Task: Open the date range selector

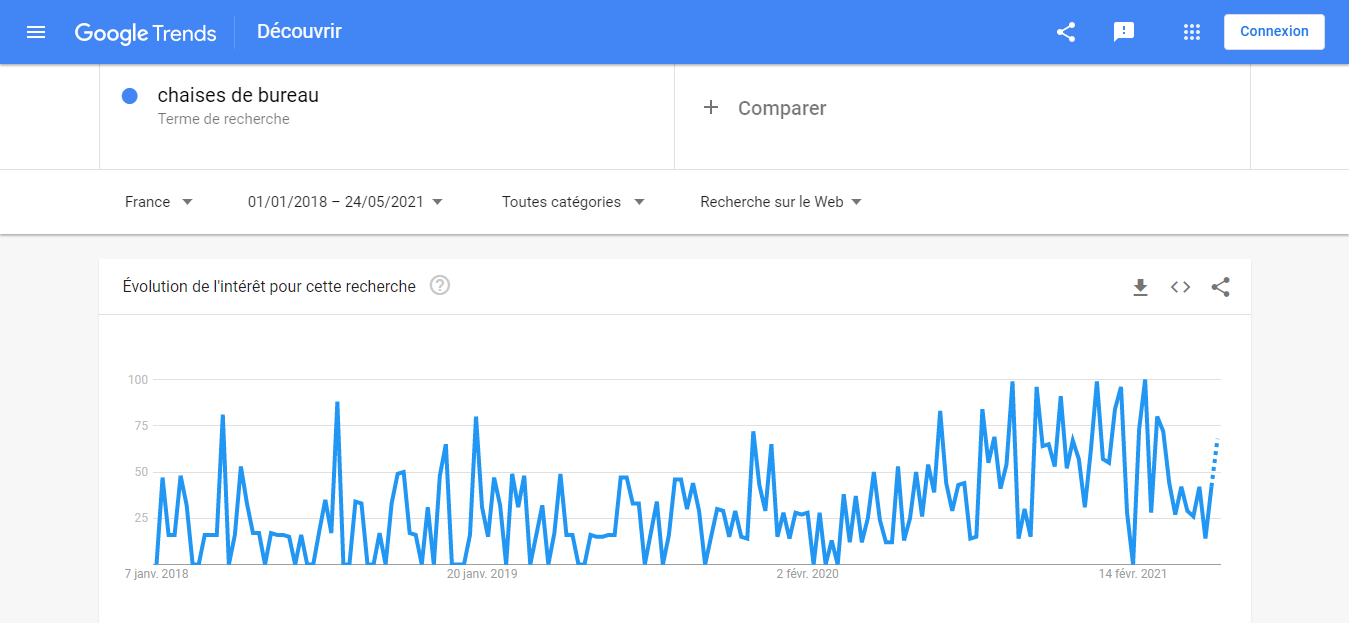Action: click(x=344, y=201)
